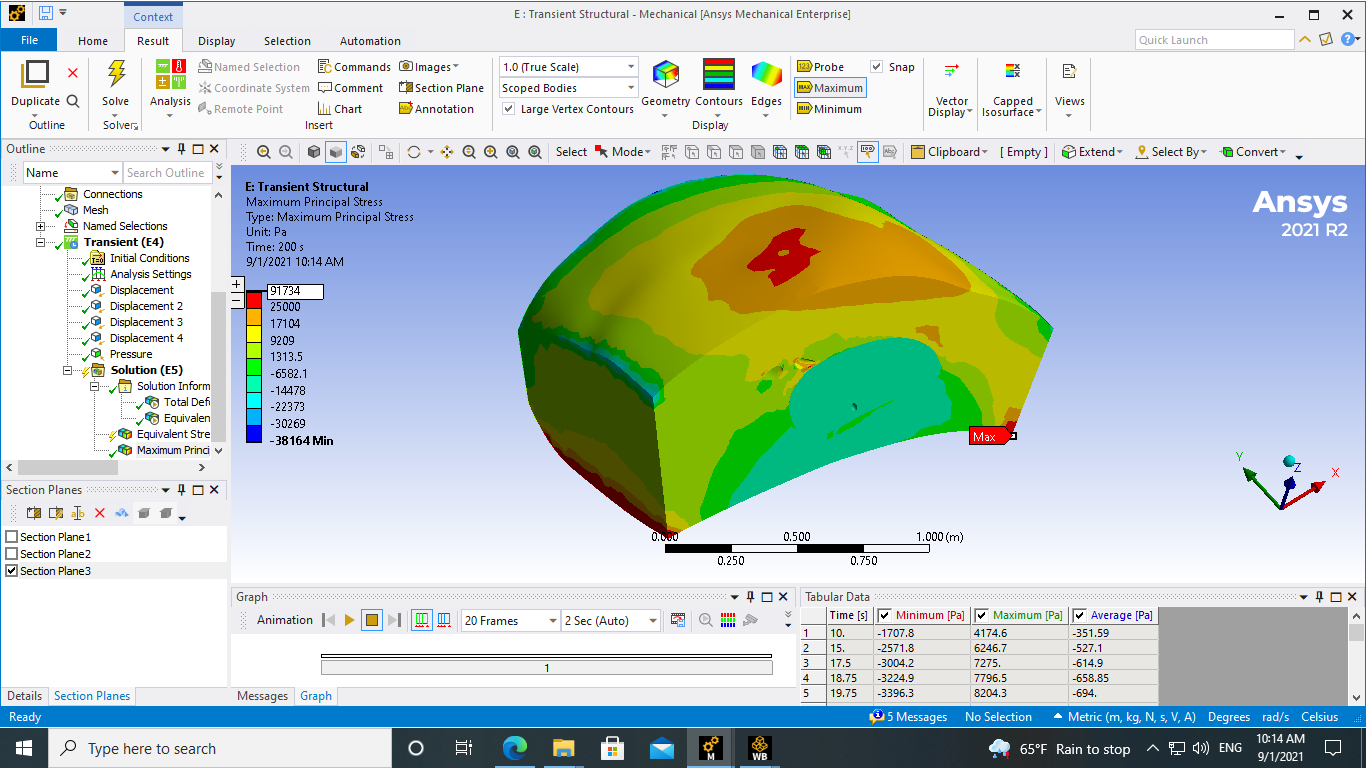Open the Messages tab
The height and width of the screenshot is (768, 1366).
click(x=263, y=696)
